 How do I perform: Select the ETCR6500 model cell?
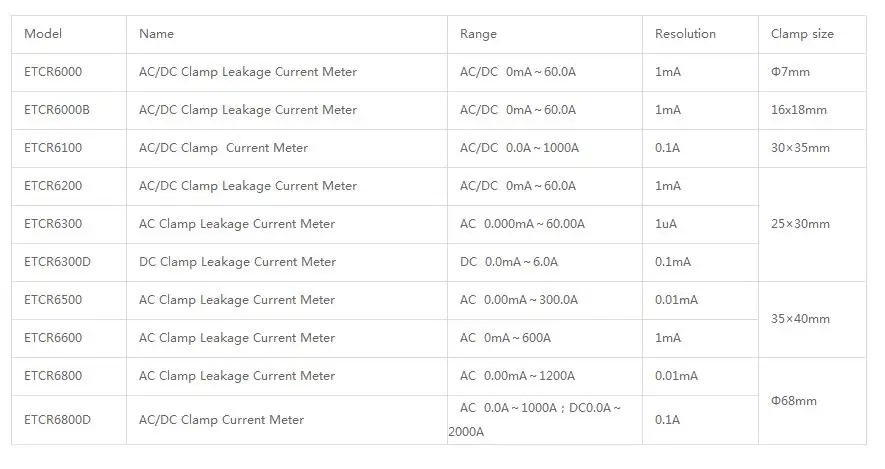tap(69, 300)
